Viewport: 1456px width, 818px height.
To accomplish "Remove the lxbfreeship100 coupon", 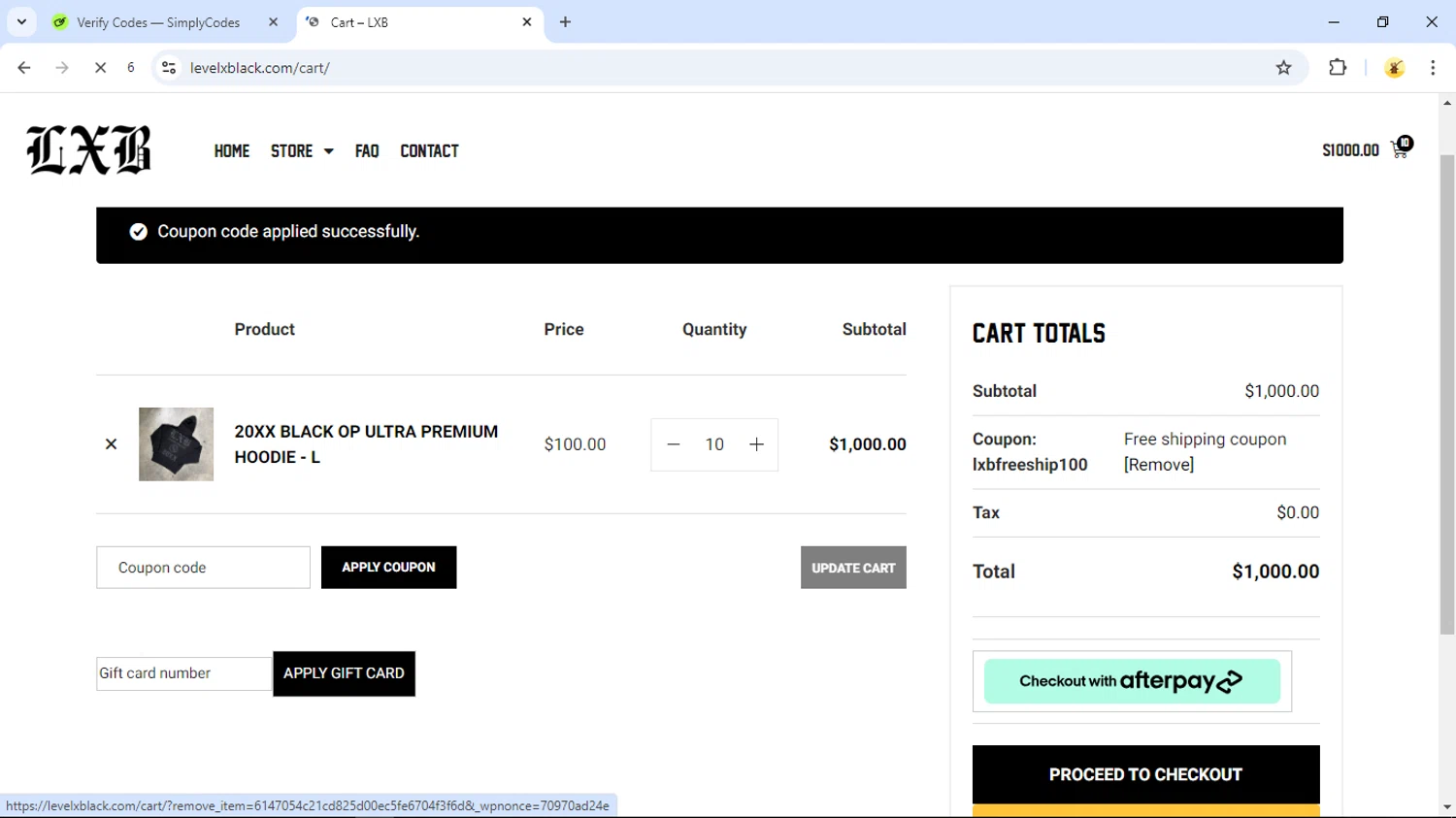I will (1159, 465).
